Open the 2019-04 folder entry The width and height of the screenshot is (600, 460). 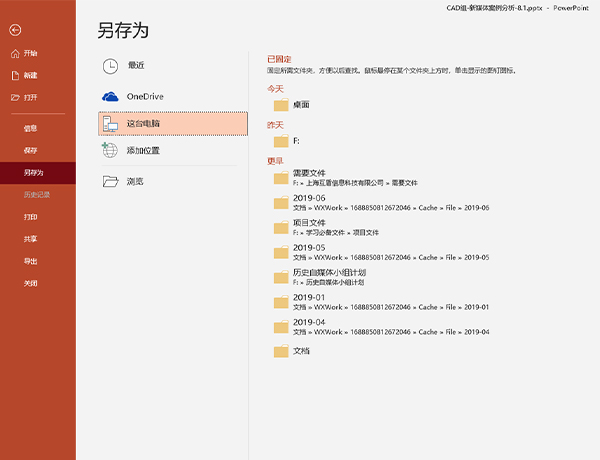[381, 327]
